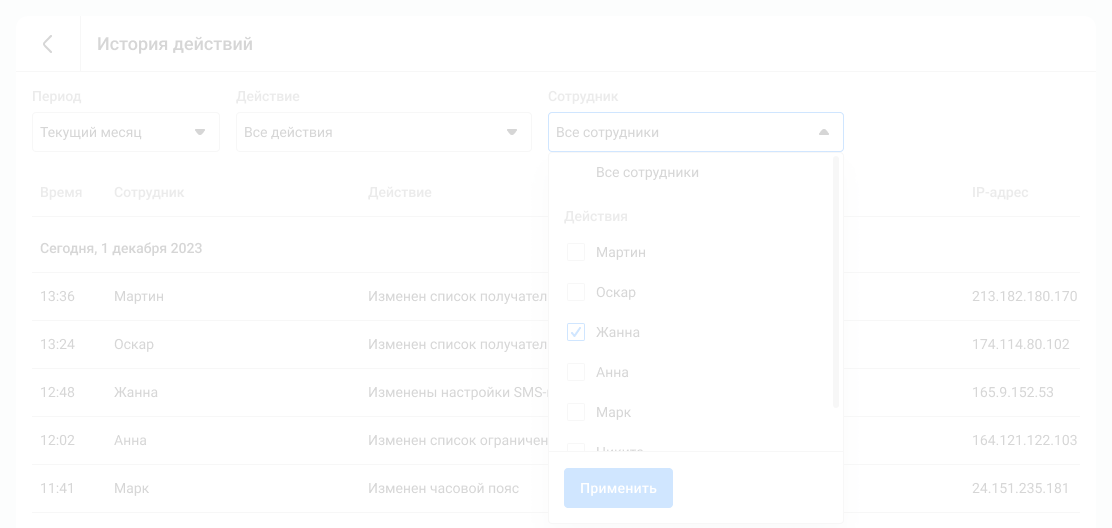Click Оскар in the table's Сотрудник column
Viewport: 1112px width, 528px height.
pos(134,344)
